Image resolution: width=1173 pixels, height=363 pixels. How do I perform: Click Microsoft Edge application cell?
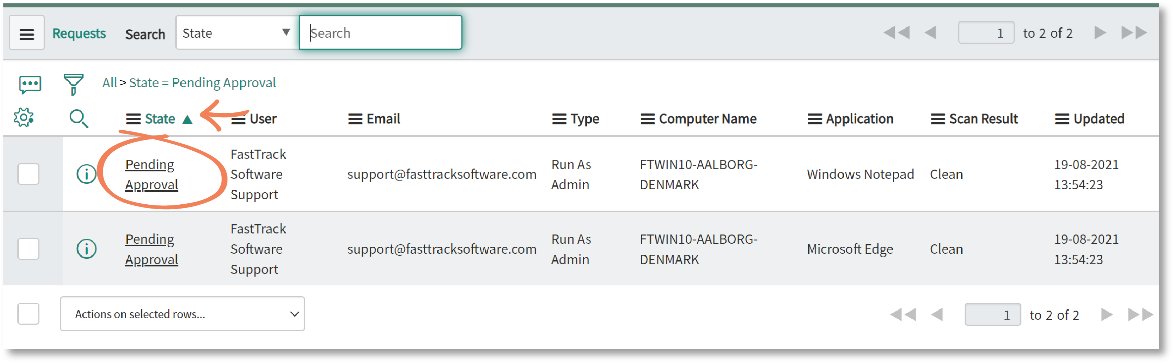(850, 249)
